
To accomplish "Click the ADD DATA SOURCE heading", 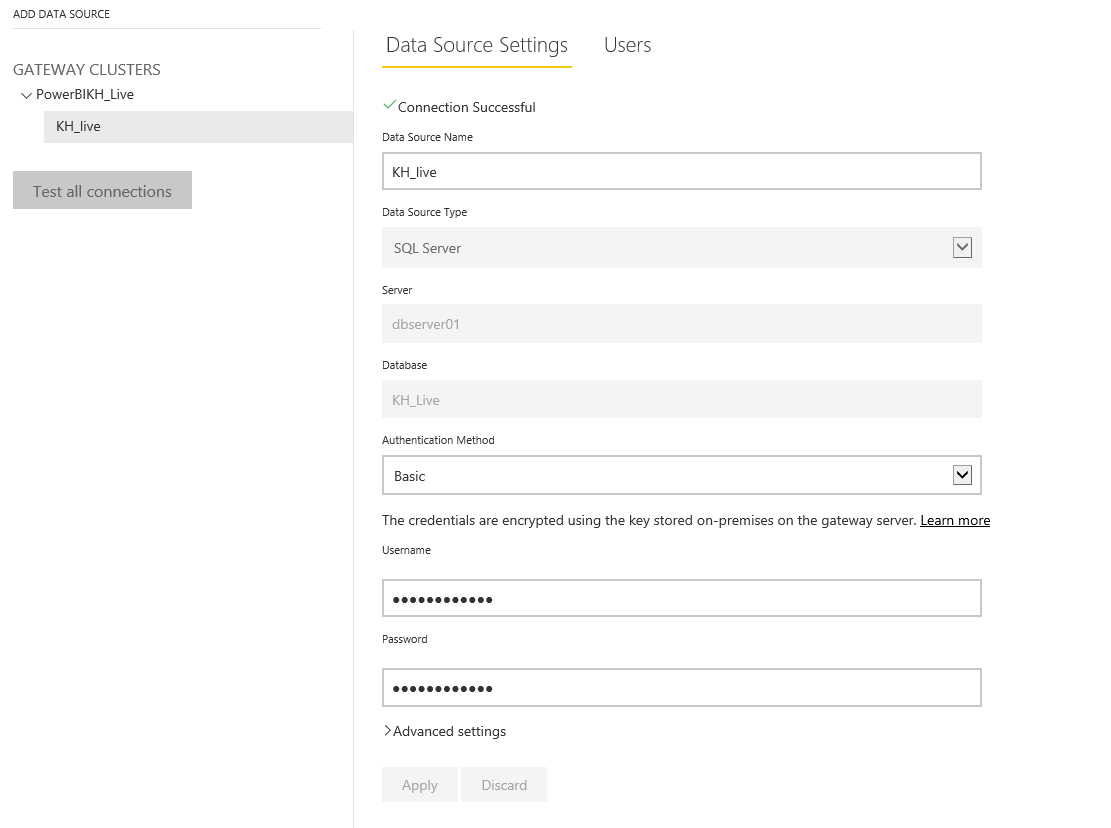I will pos(62,14).
